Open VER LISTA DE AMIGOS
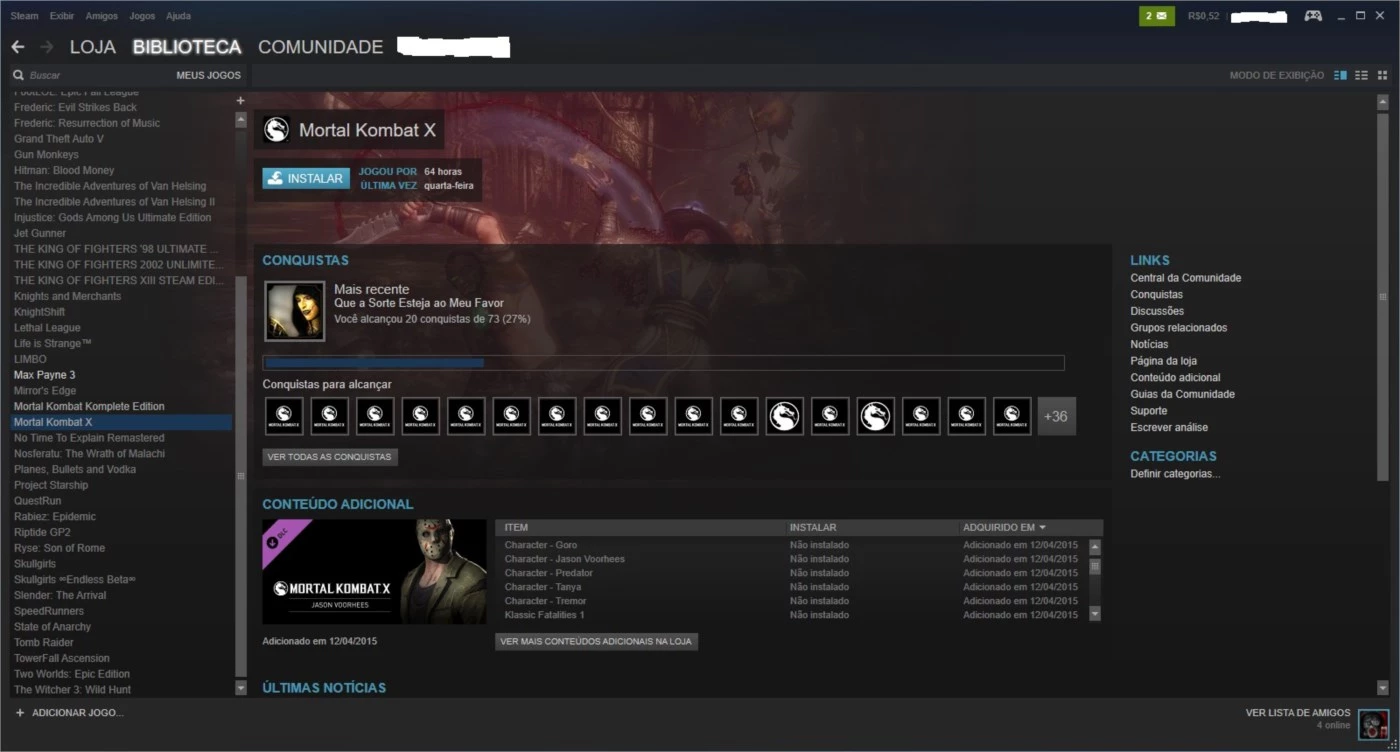Viewport: 1400px width, 752px height. click(1298, 713)
